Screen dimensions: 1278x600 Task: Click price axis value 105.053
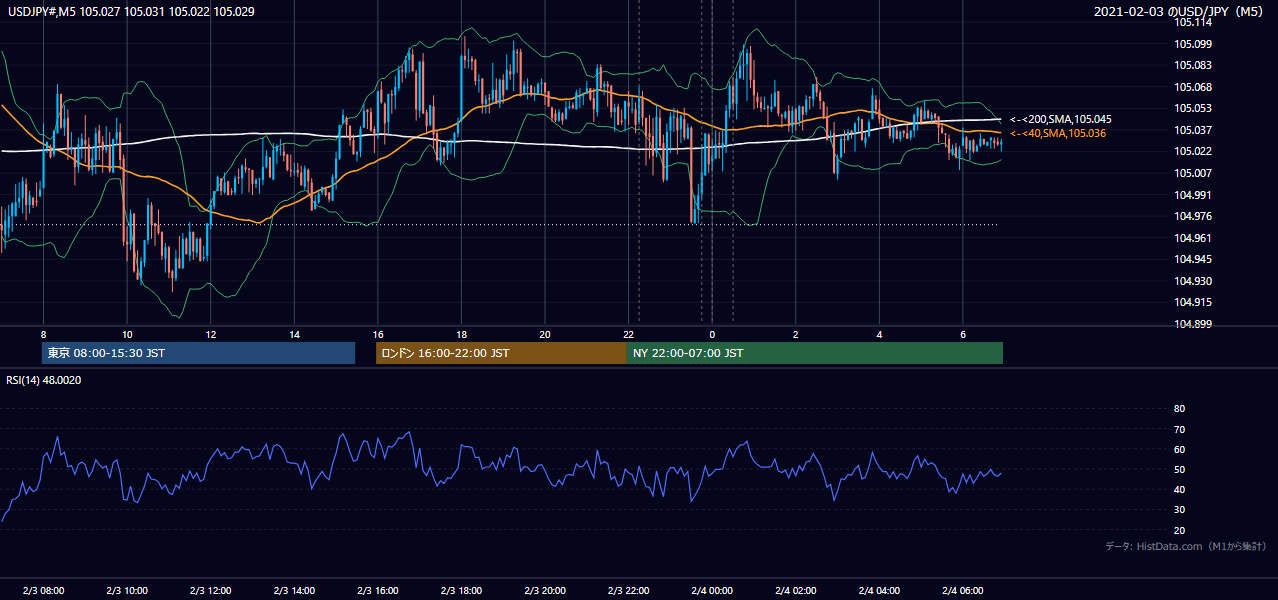(1193, 108)
